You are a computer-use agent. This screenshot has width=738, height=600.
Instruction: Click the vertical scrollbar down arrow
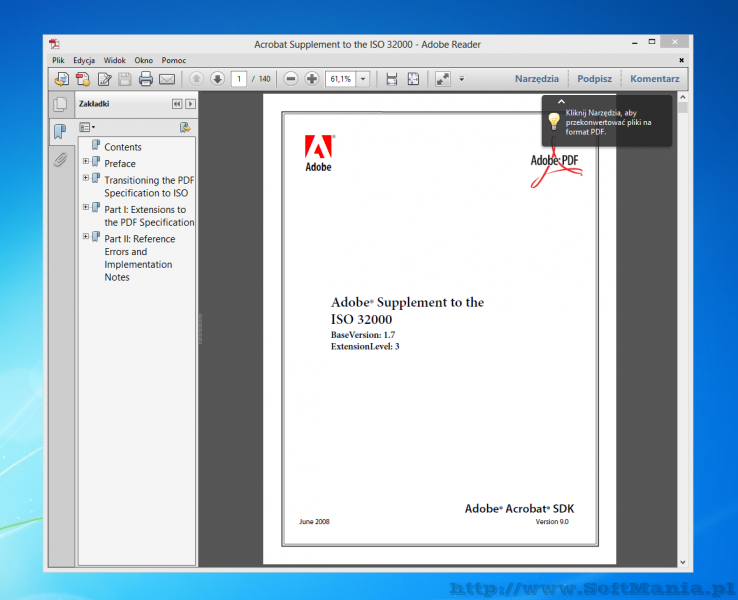(683, 562)
